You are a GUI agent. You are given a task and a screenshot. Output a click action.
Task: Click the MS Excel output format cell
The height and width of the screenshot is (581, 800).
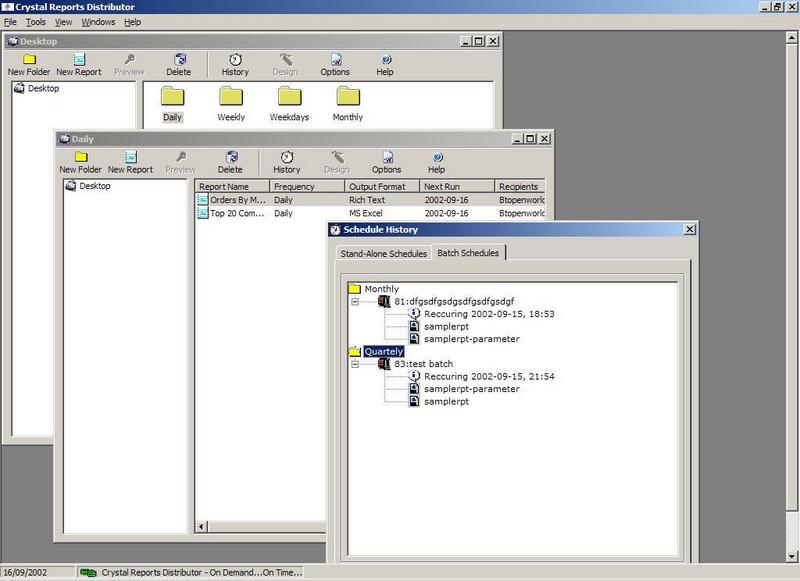[366, 213]
